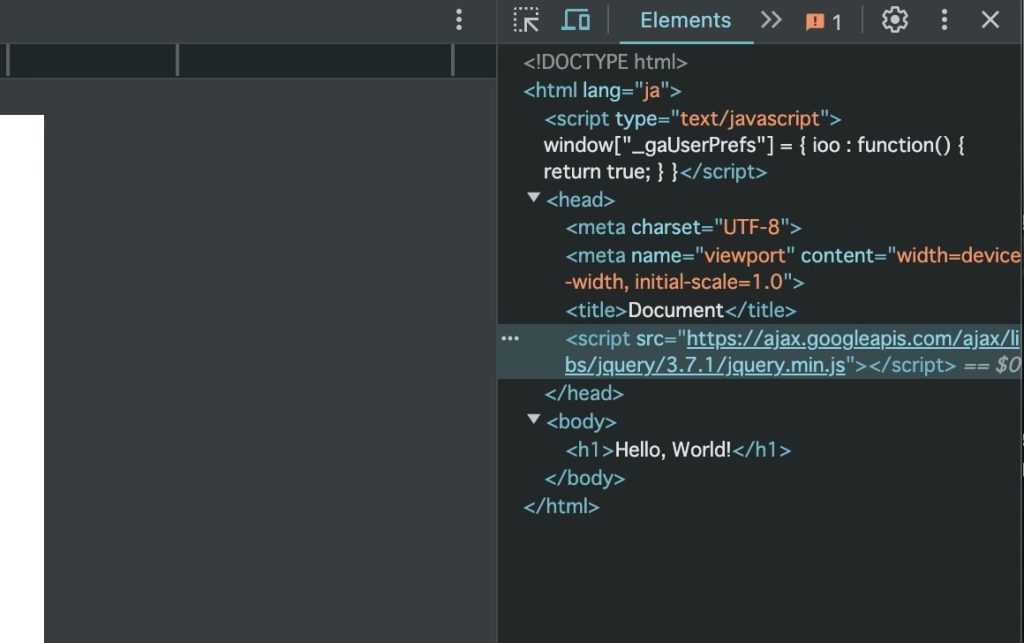Close the DevTools panel

point(990,20)
